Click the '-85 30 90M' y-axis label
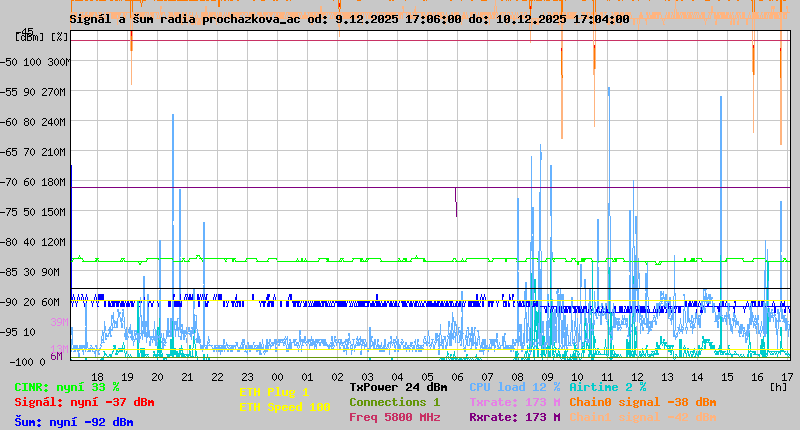800x430 pixels. click(x=30, y=272)
